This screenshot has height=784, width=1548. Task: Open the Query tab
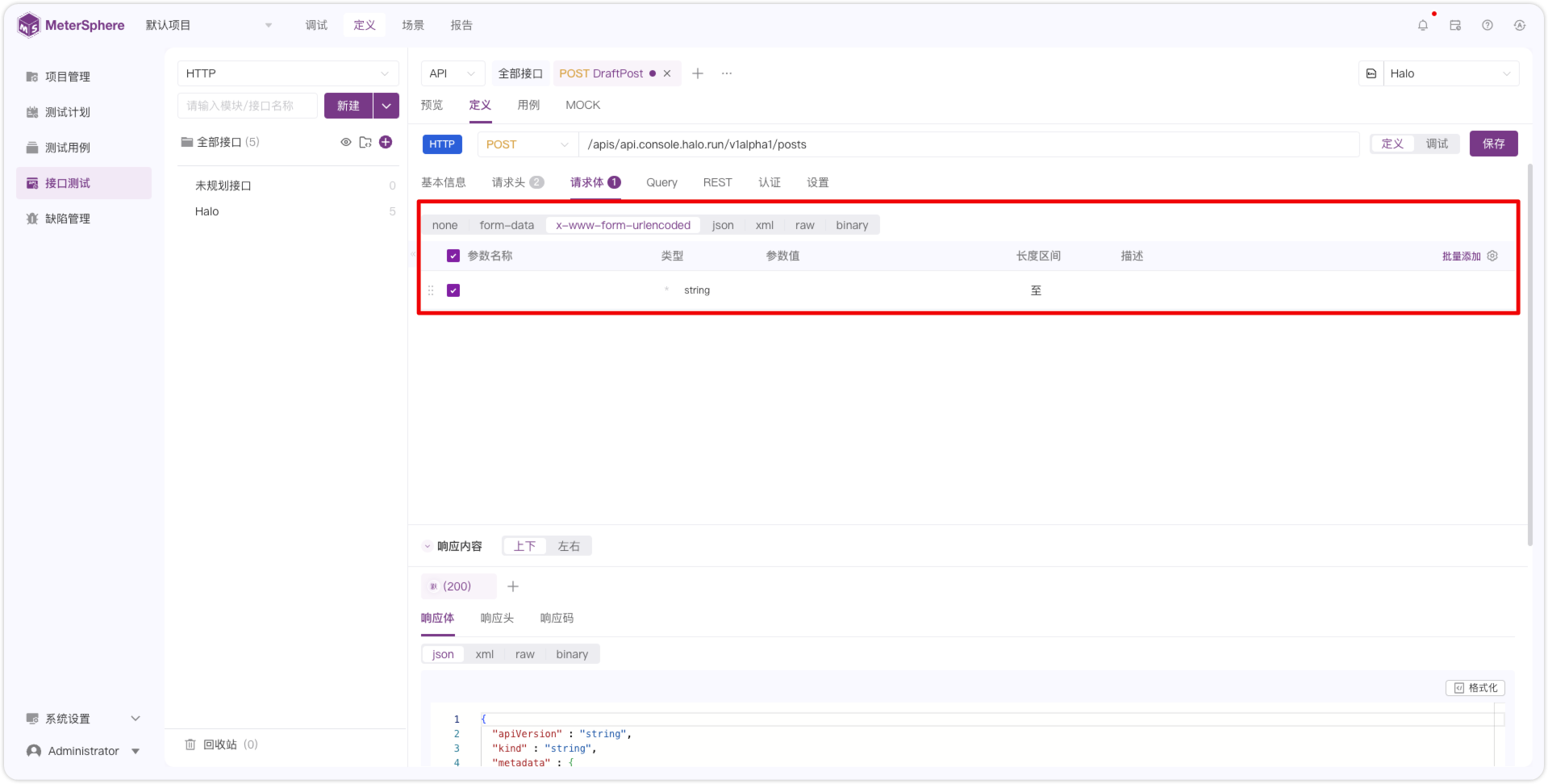pyautogui.click(x=661, y=182)
